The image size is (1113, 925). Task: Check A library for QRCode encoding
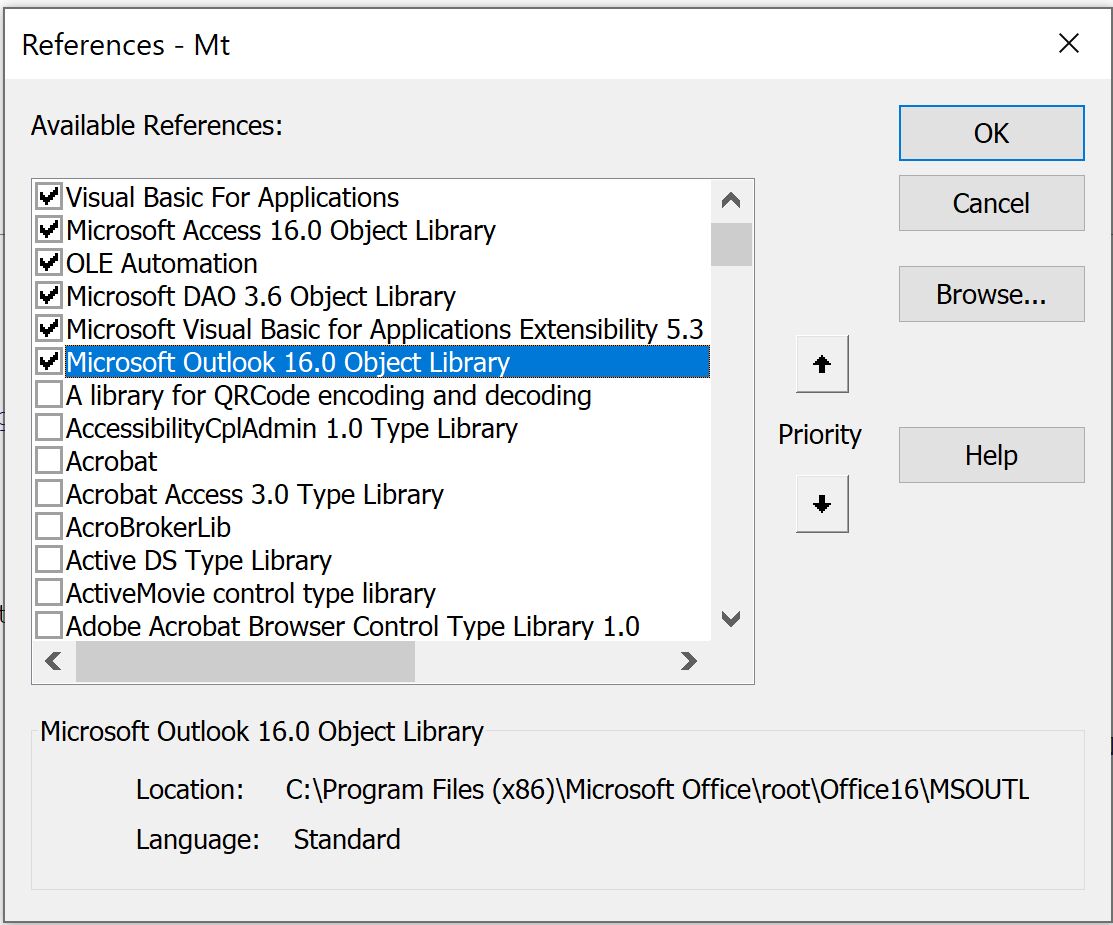click(48, 395)
